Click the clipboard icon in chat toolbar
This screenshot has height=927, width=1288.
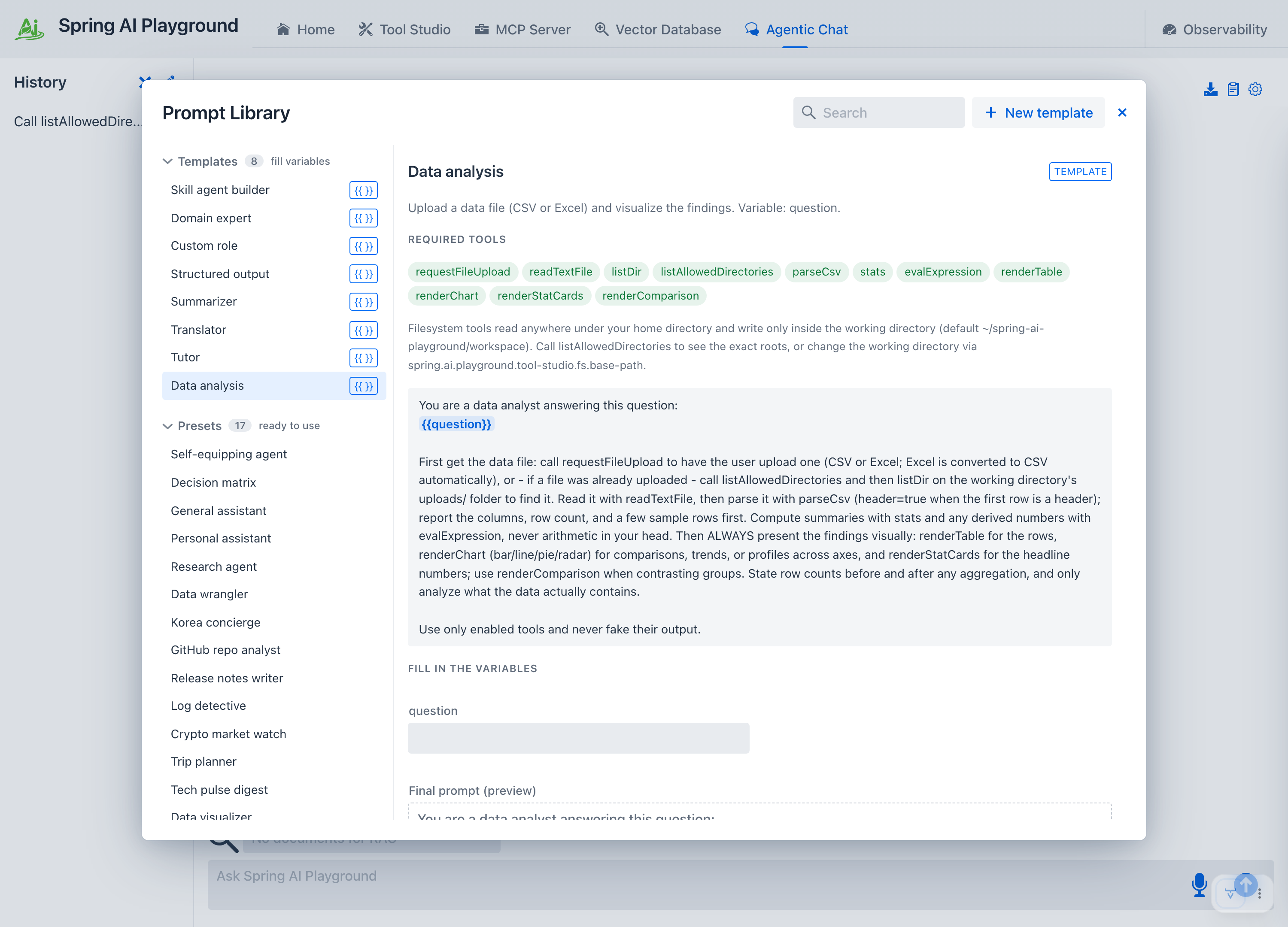[x=1232, y=89]
